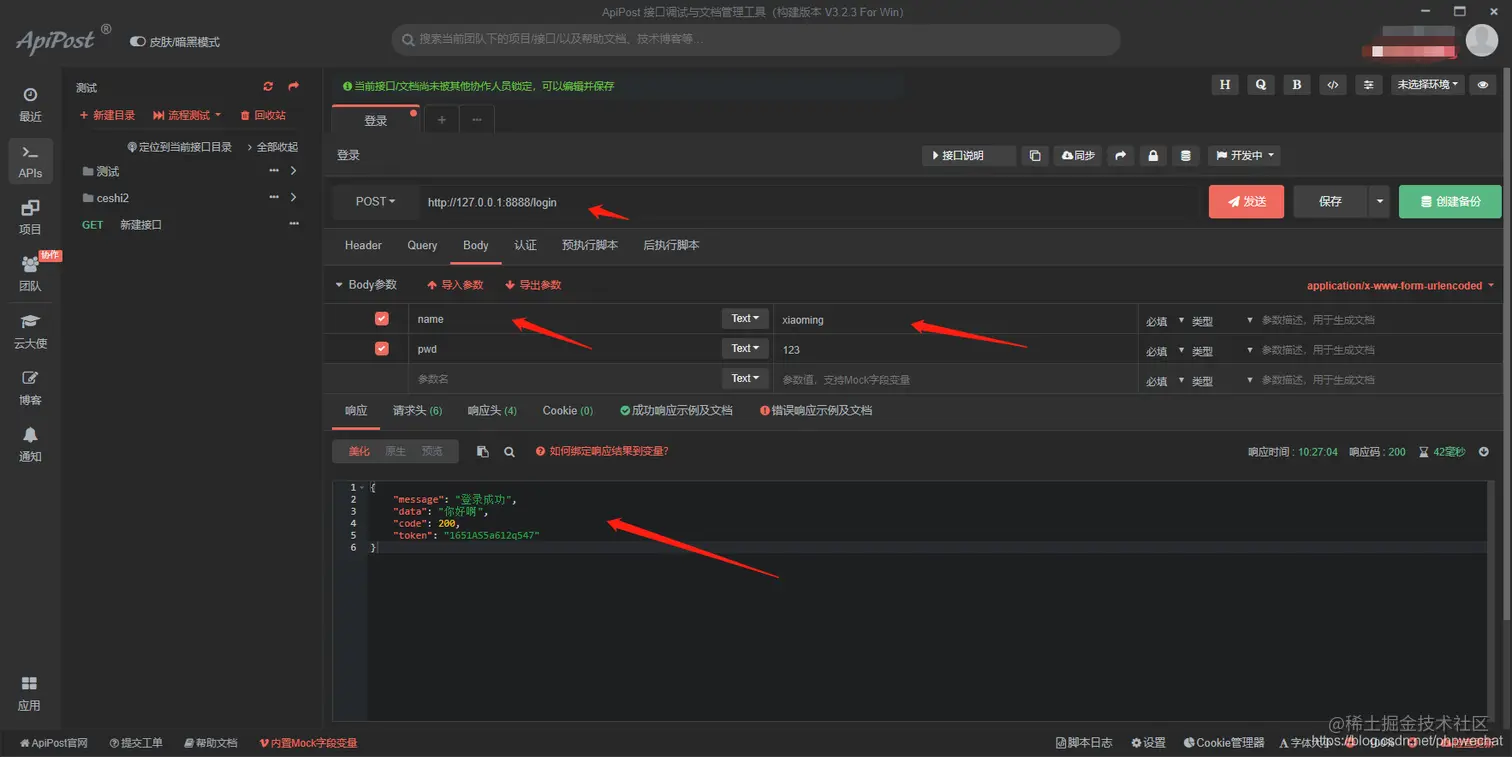This screenshot has width=1512, height=757.
Task: Toggle the 皮肤/暗黑模式 switch
Action: point(138,42)
